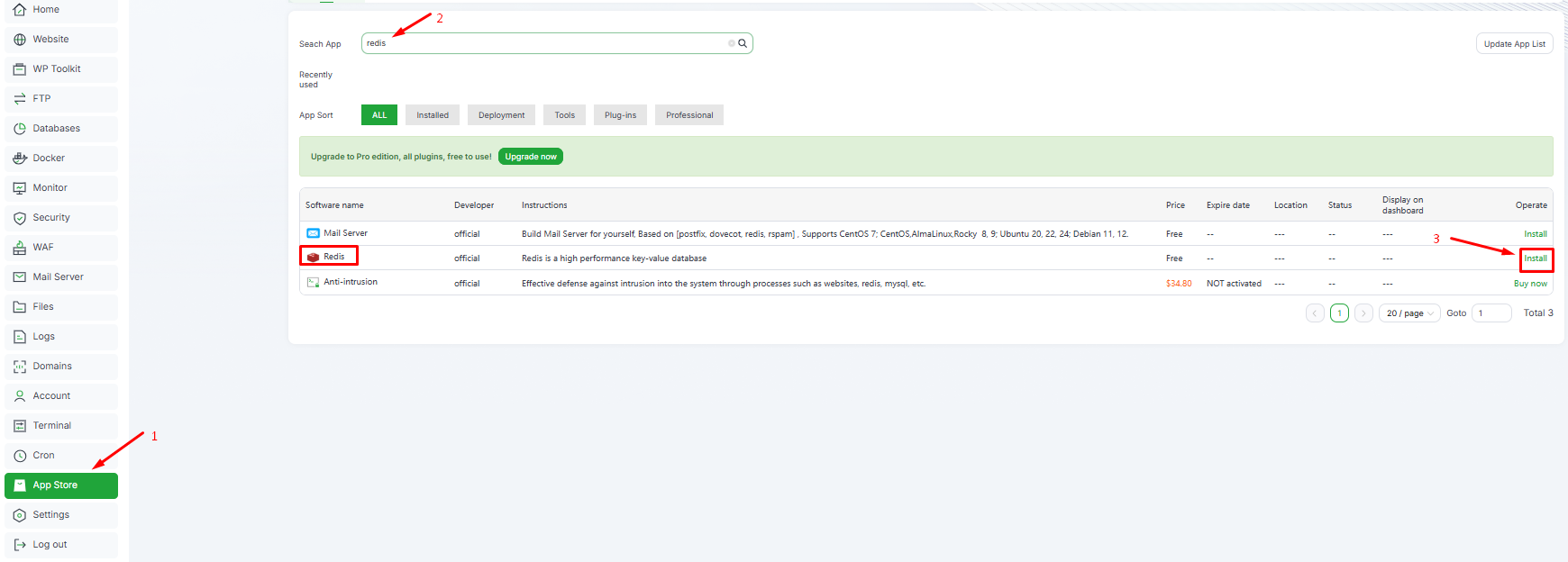Image resolution: width=1568 pixels, height=562 pixels.
Task: Click the Anti-intrusion app icon
Action: pos(313,282)
